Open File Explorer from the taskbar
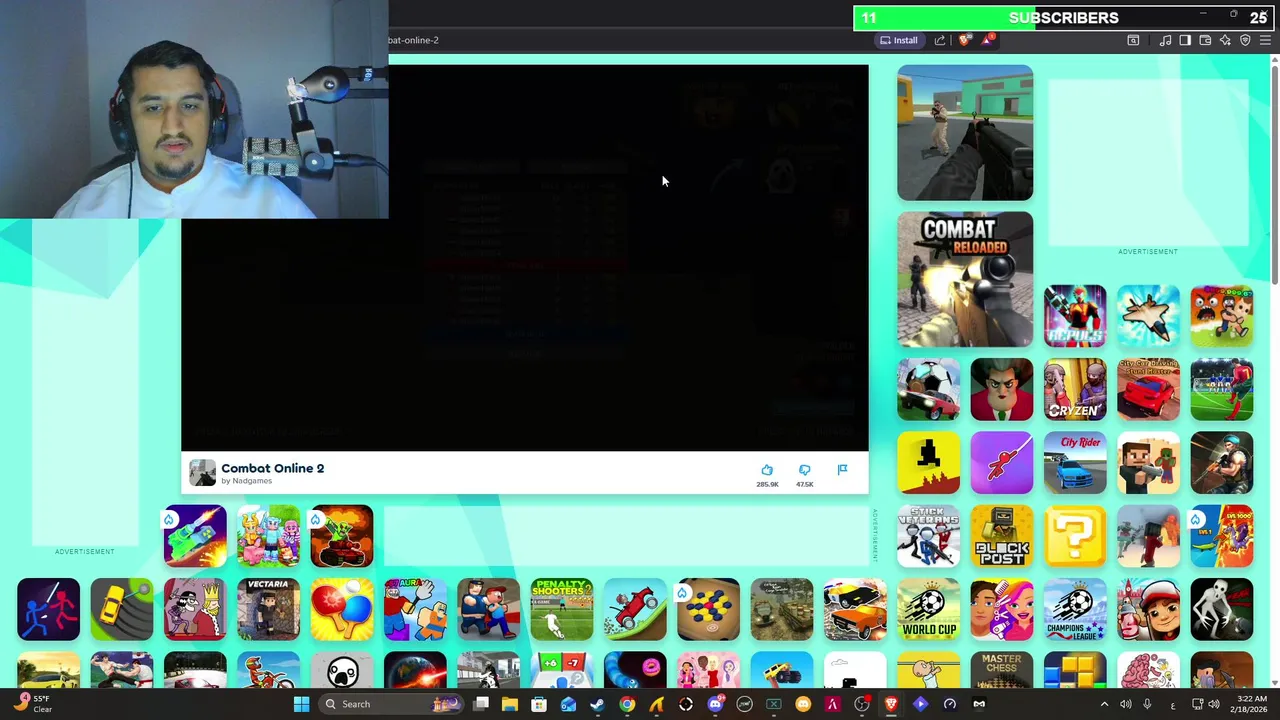 click(510, 704)
